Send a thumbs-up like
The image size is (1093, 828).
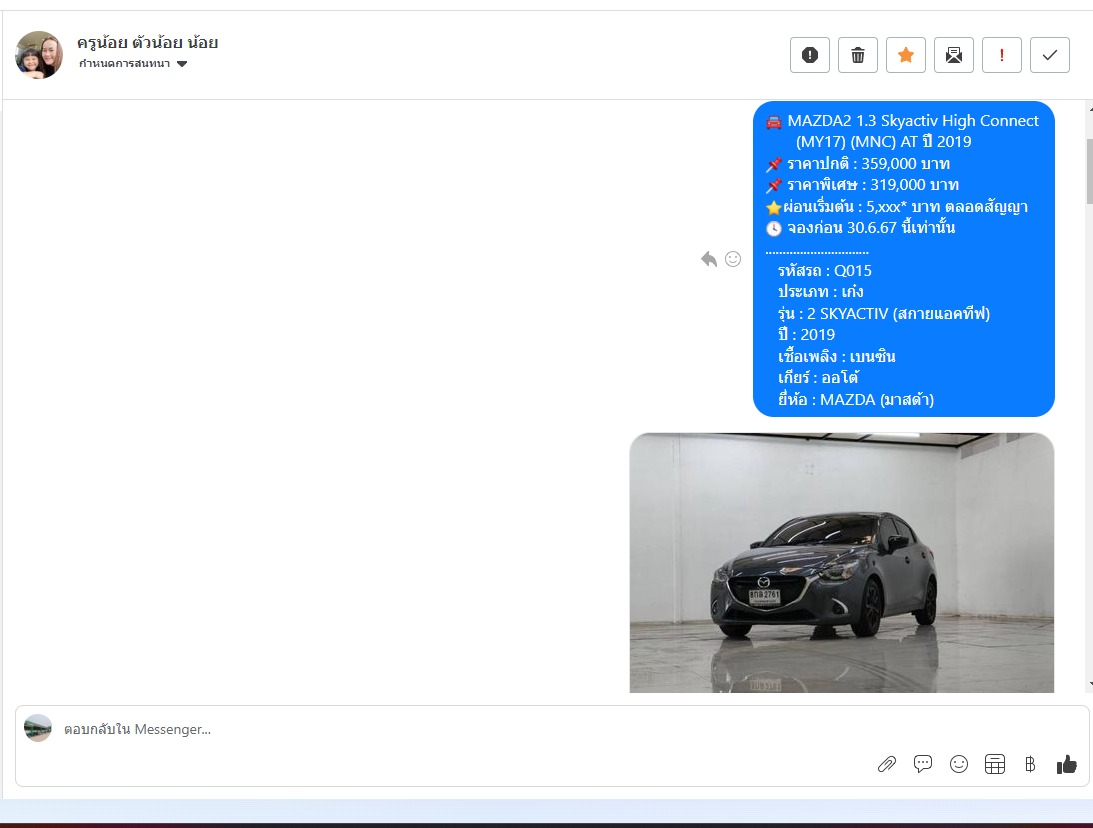pos(1067,765)
